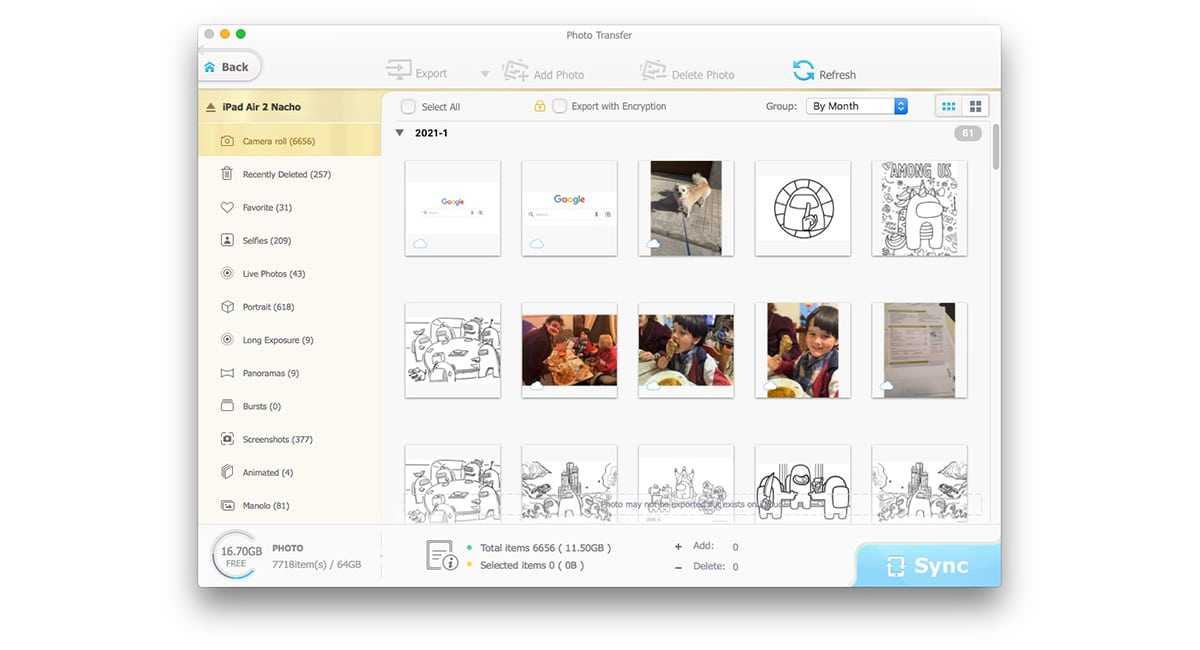Click the Refresh icon in toolbar

point(803,71)
